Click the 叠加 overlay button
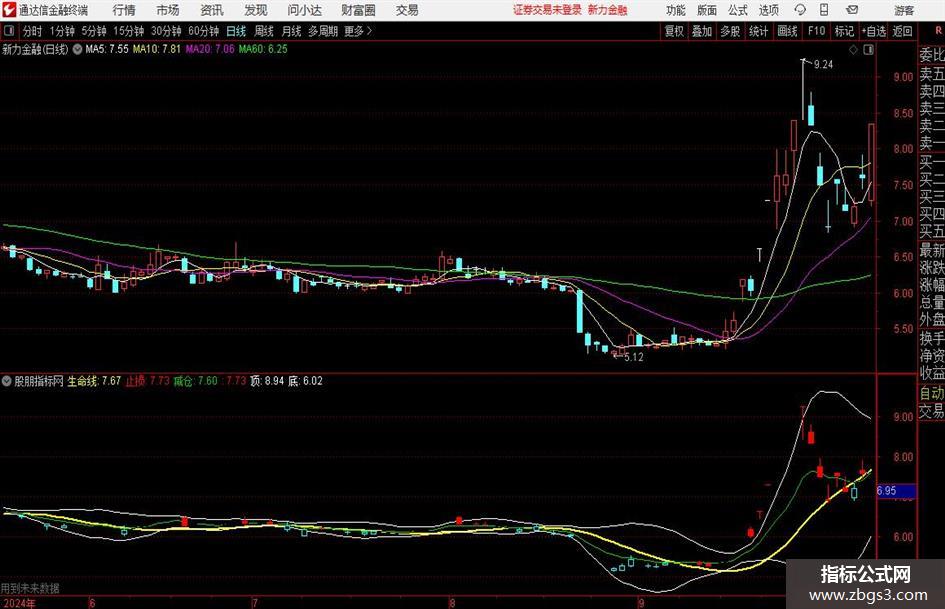Viewport: 945px width, 609px height. coord(702,31)
